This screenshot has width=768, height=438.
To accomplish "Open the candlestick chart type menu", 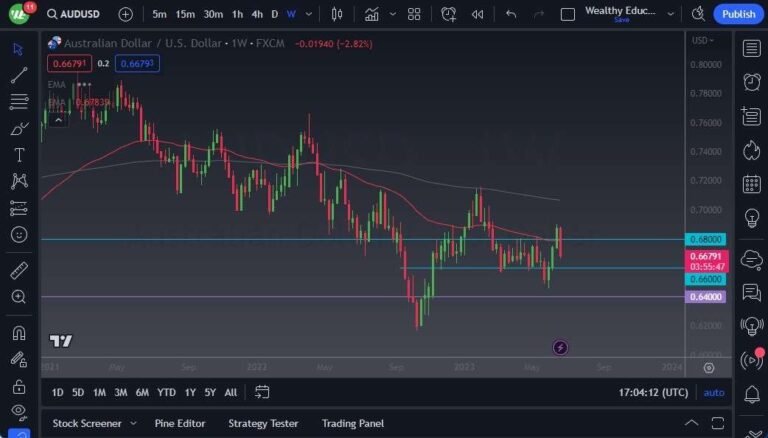I will pos(336,14).
